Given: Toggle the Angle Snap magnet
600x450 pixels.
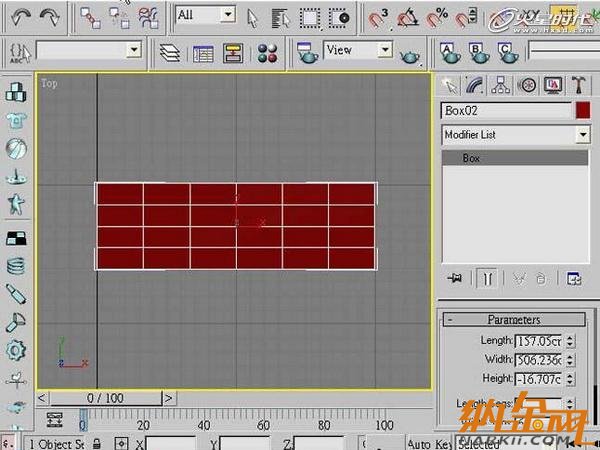Looking at the screenshot, I should (407, 18).
